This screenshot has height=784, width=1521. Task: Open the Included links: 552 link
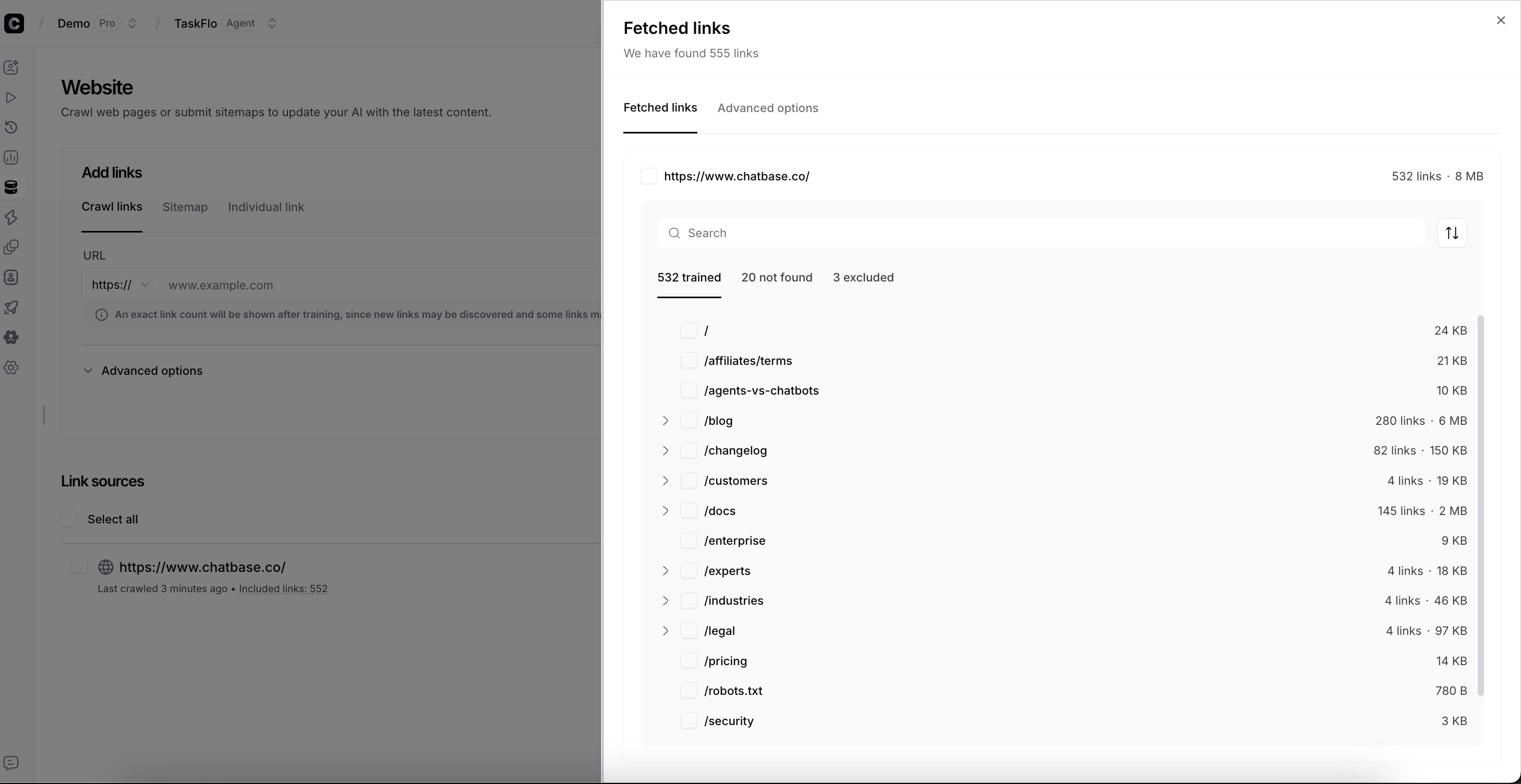[x=283, y=589]
